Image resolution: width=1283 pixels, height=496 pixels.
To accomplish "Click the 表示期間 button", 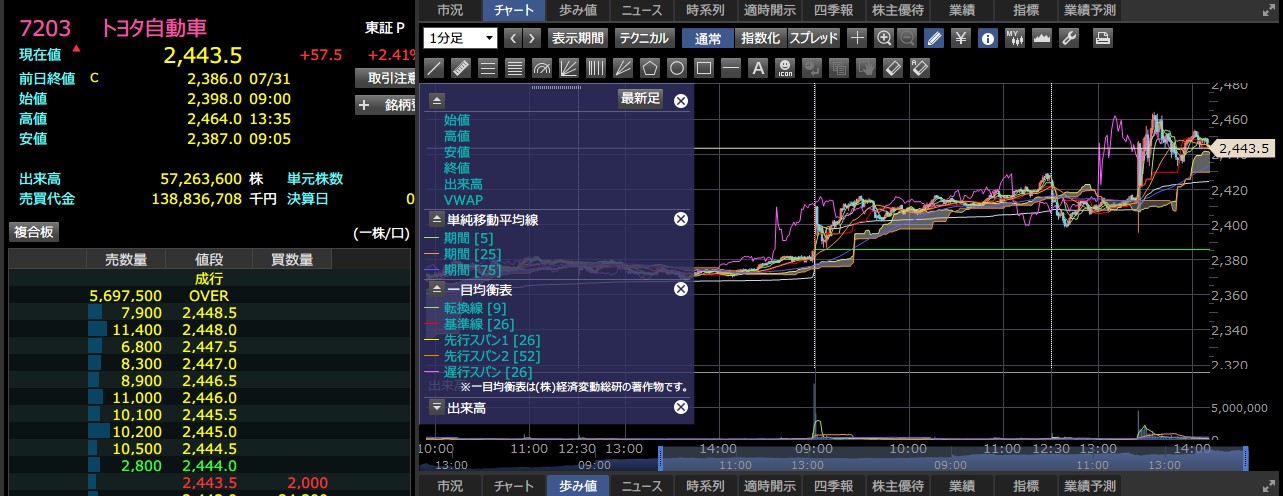I will pos(578,39).
